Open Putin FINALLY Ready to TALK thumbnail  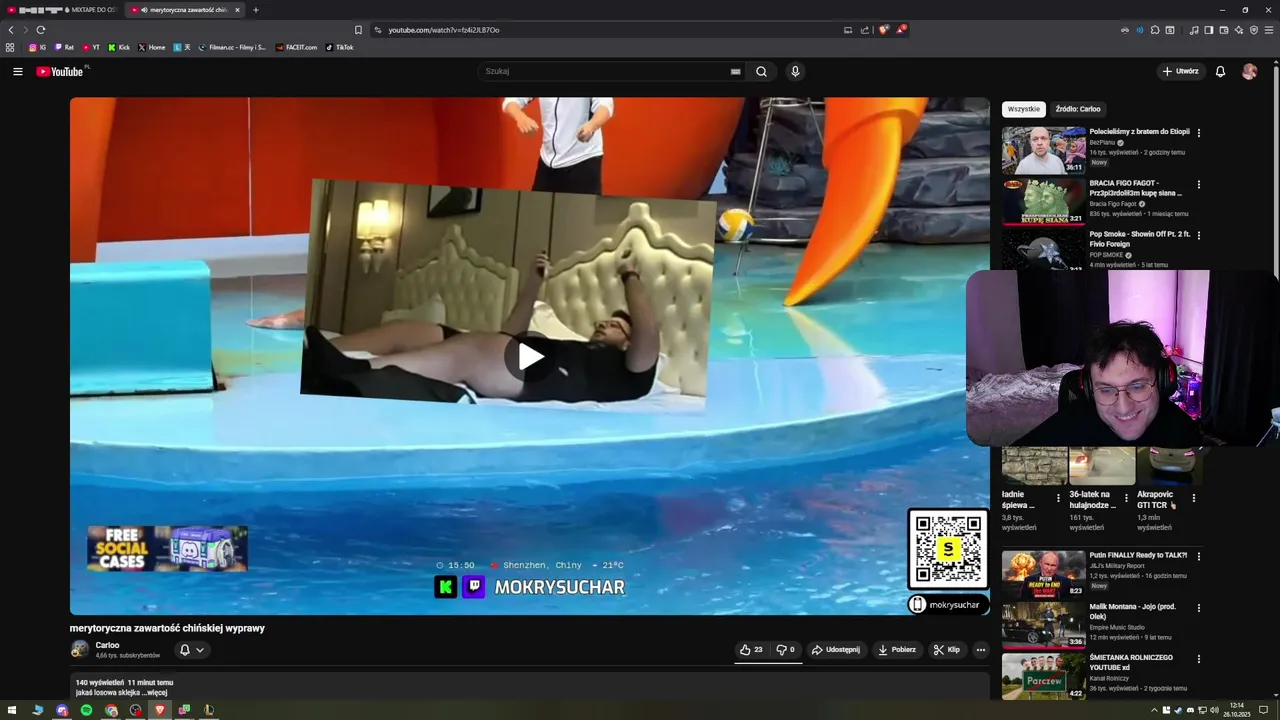click(1043, 574)
